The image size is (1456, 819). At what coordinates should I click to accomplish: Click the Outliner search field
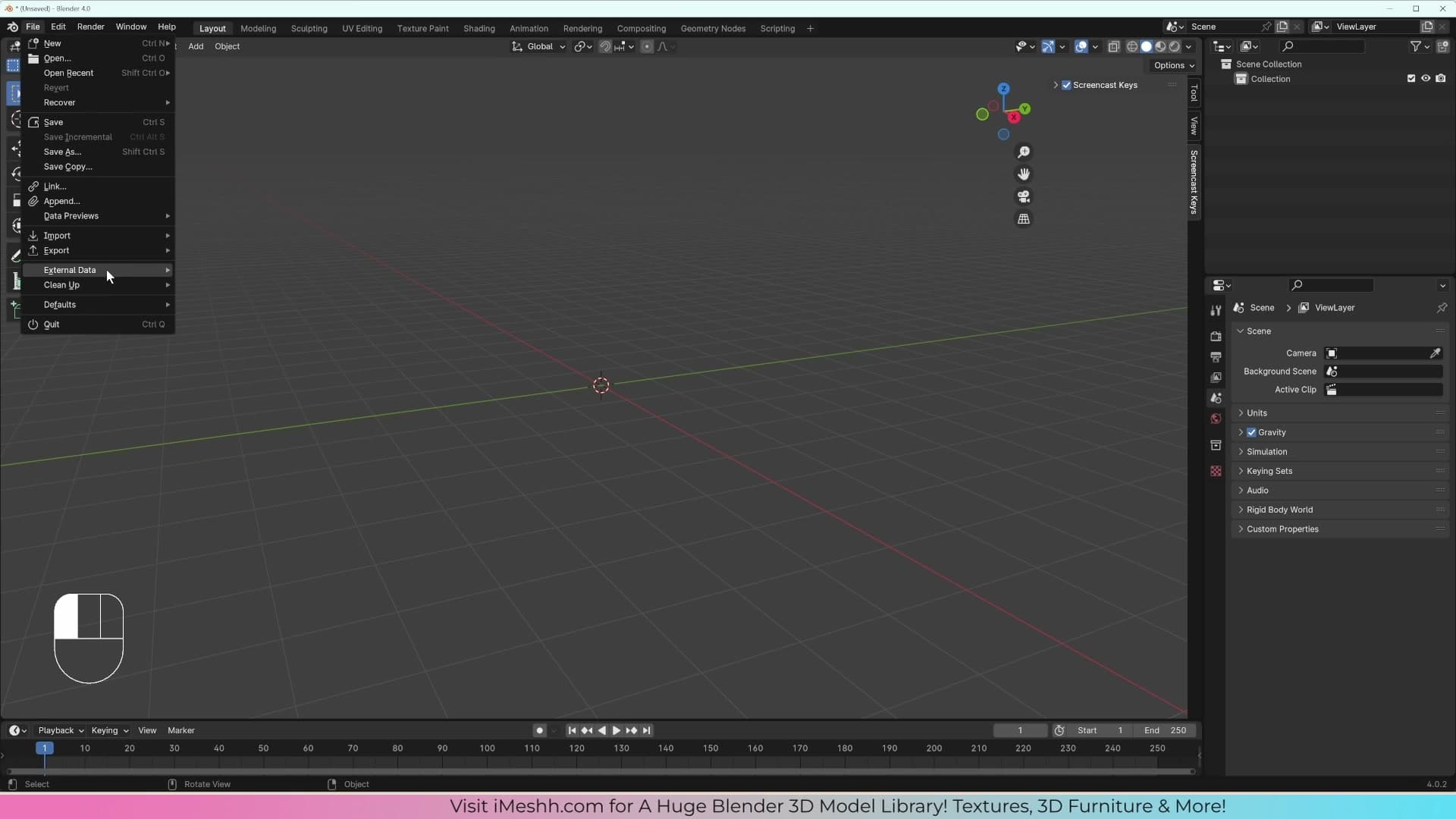coord(1322,46)
